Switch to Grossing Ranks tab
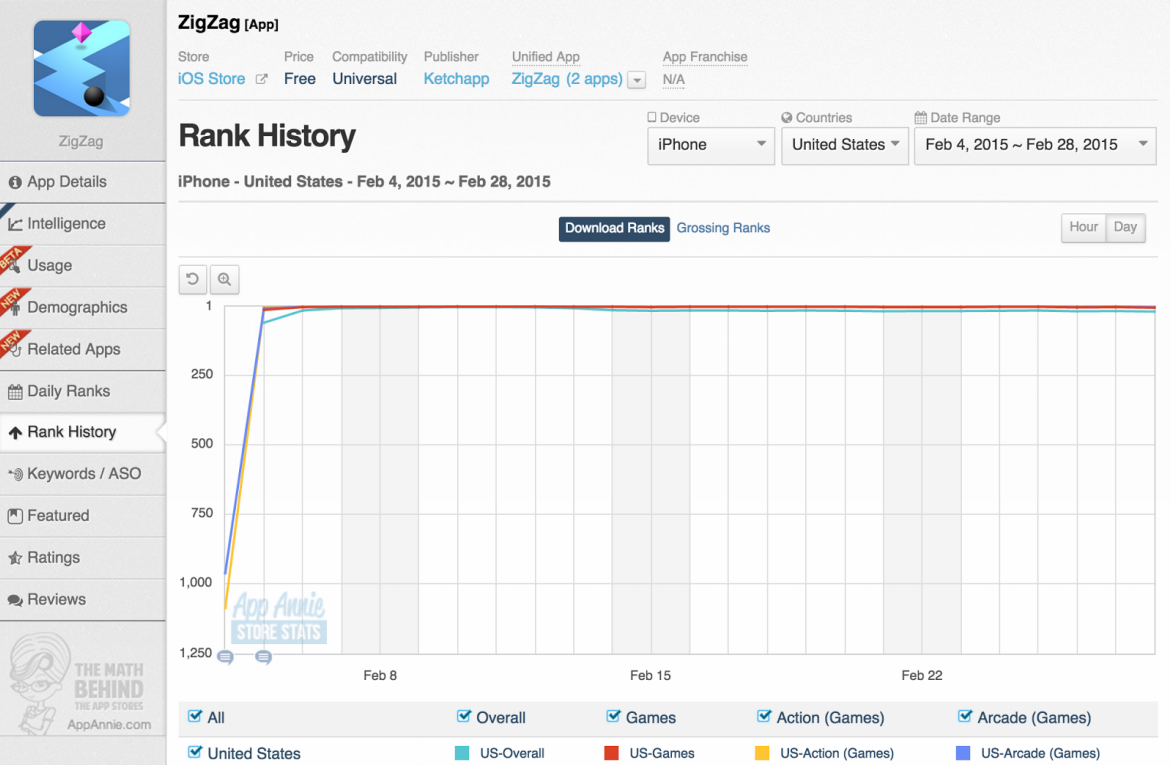The width and height of the screenshot is (1170, 769). pyautogui.click(x=723, y=228)
